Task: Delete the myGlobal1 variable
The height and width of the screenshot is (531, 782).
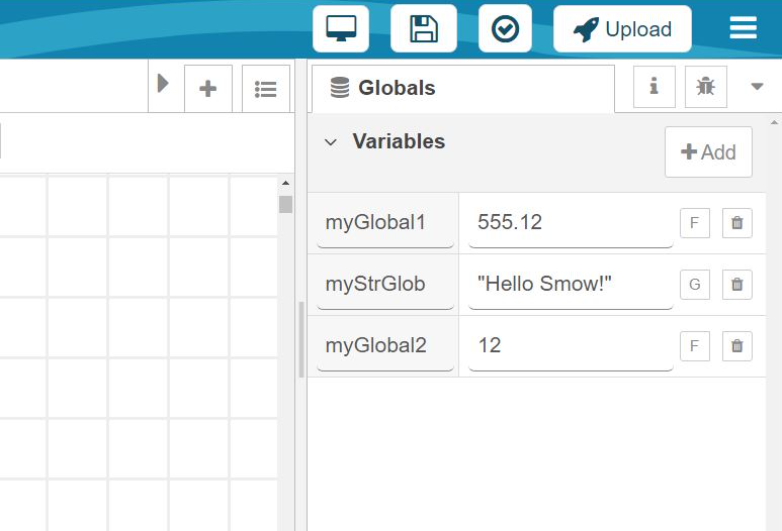Action: (737, 223)
